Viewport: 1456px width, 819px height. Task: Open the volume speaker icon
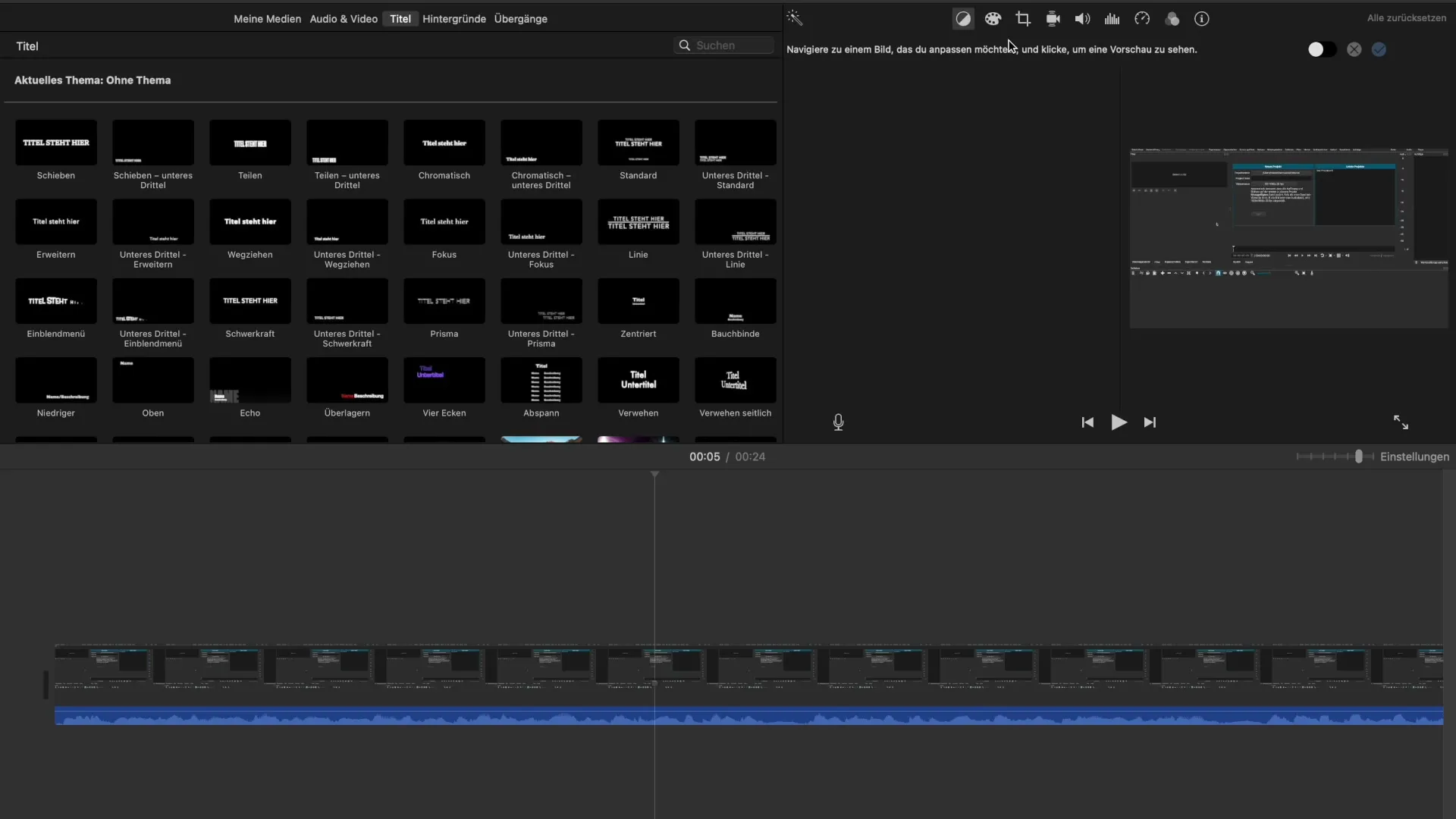click(x=1082, y=19)
